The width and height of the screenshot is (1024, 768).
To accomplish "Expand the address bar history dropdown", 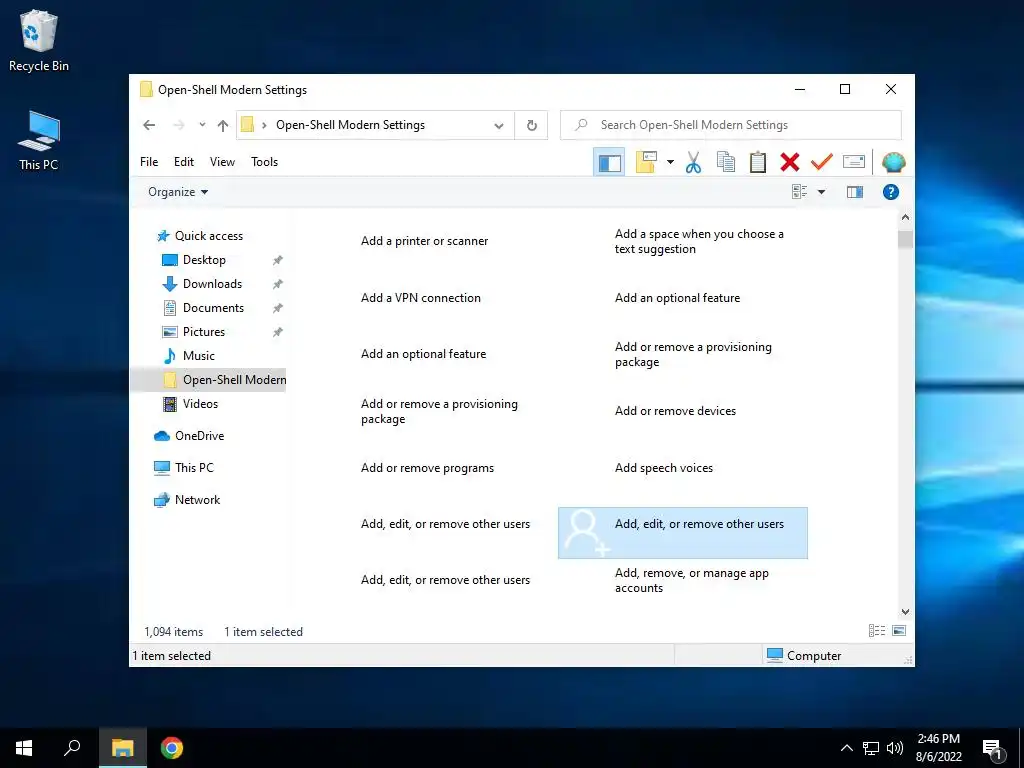I will (x=499, y=125).
